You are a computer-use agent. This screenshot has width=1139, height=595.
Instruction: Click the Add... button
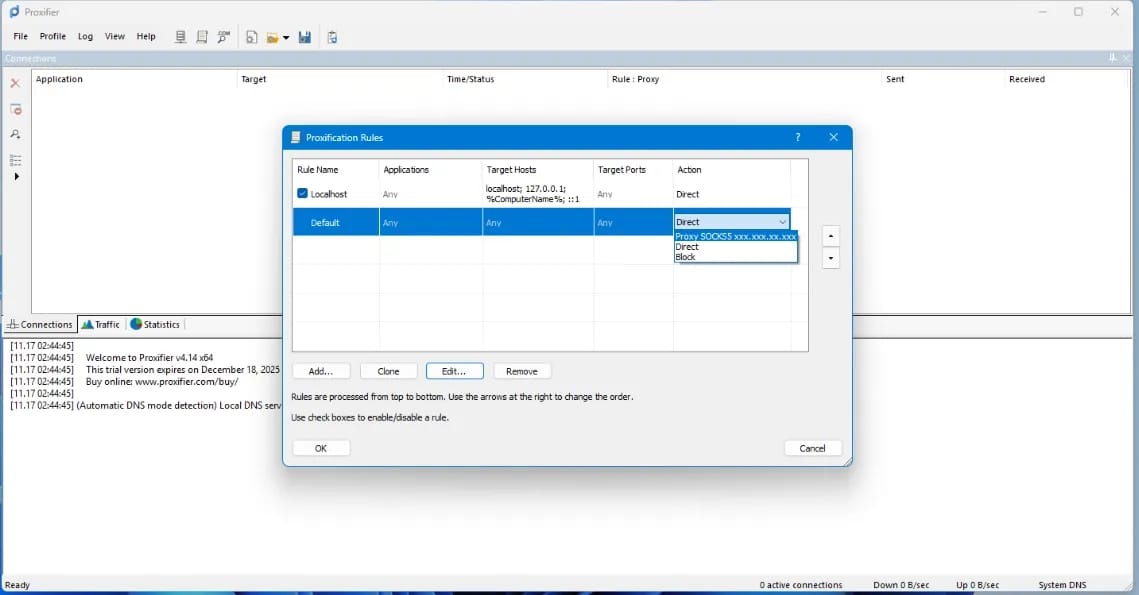click(x=321, y=371)
